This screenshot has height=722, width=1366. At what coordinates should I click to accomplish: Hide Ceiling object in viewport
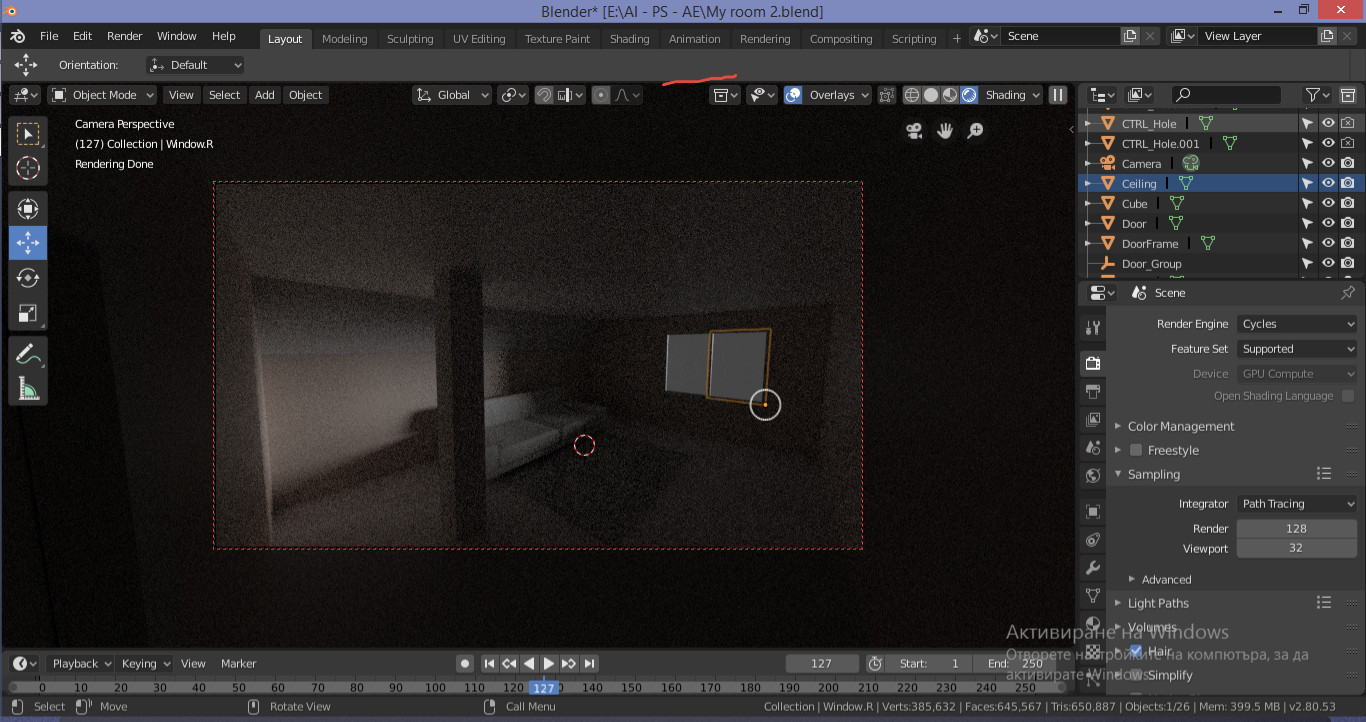[x=1328, y=183]
